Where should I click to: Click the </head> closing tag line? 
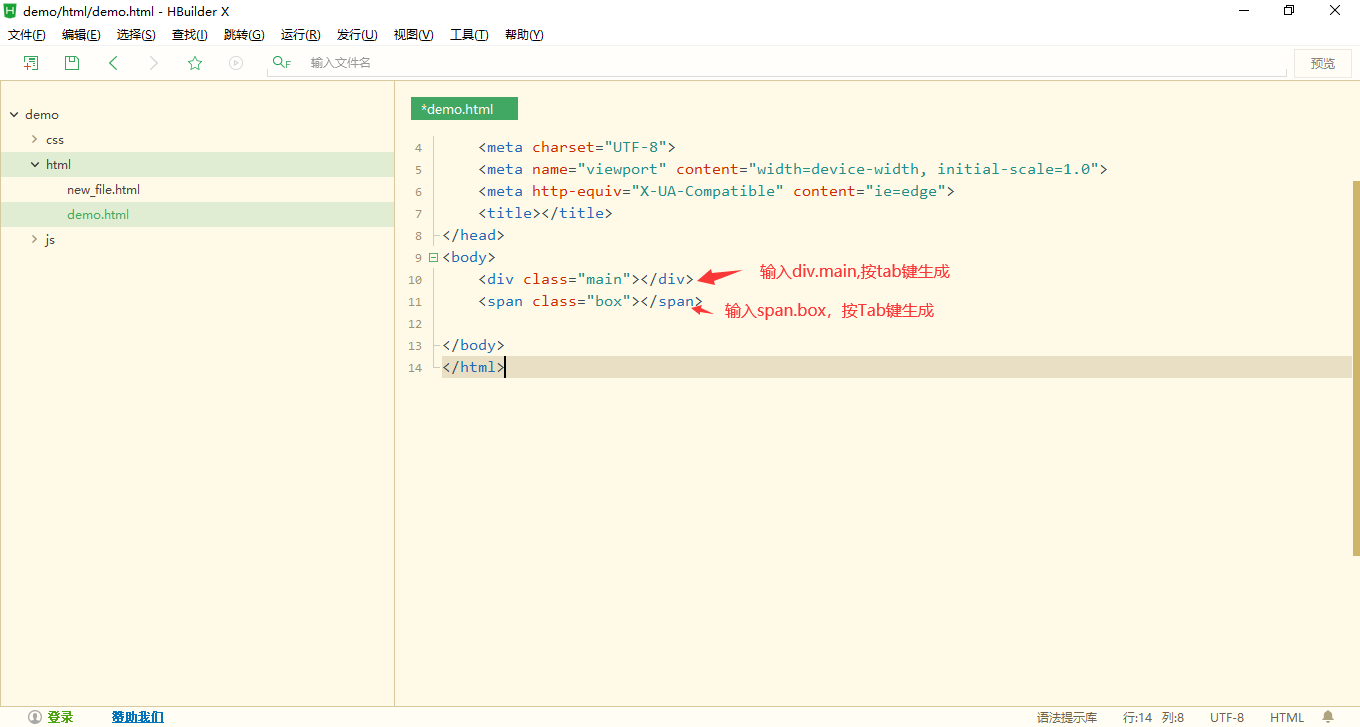(473, 235)
